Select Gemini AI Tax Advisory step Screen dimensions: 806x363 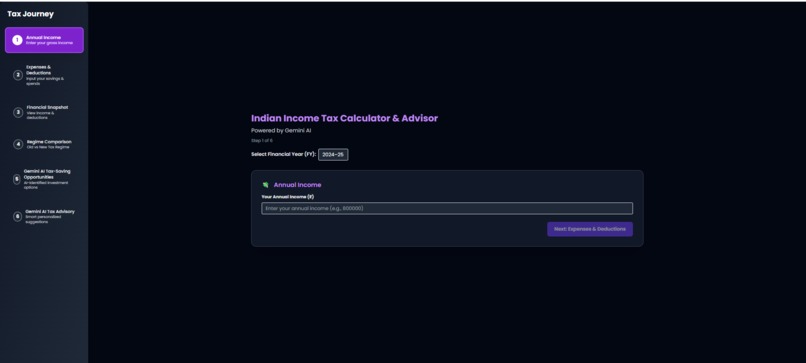pyautogui.click(x=44, y=216)
